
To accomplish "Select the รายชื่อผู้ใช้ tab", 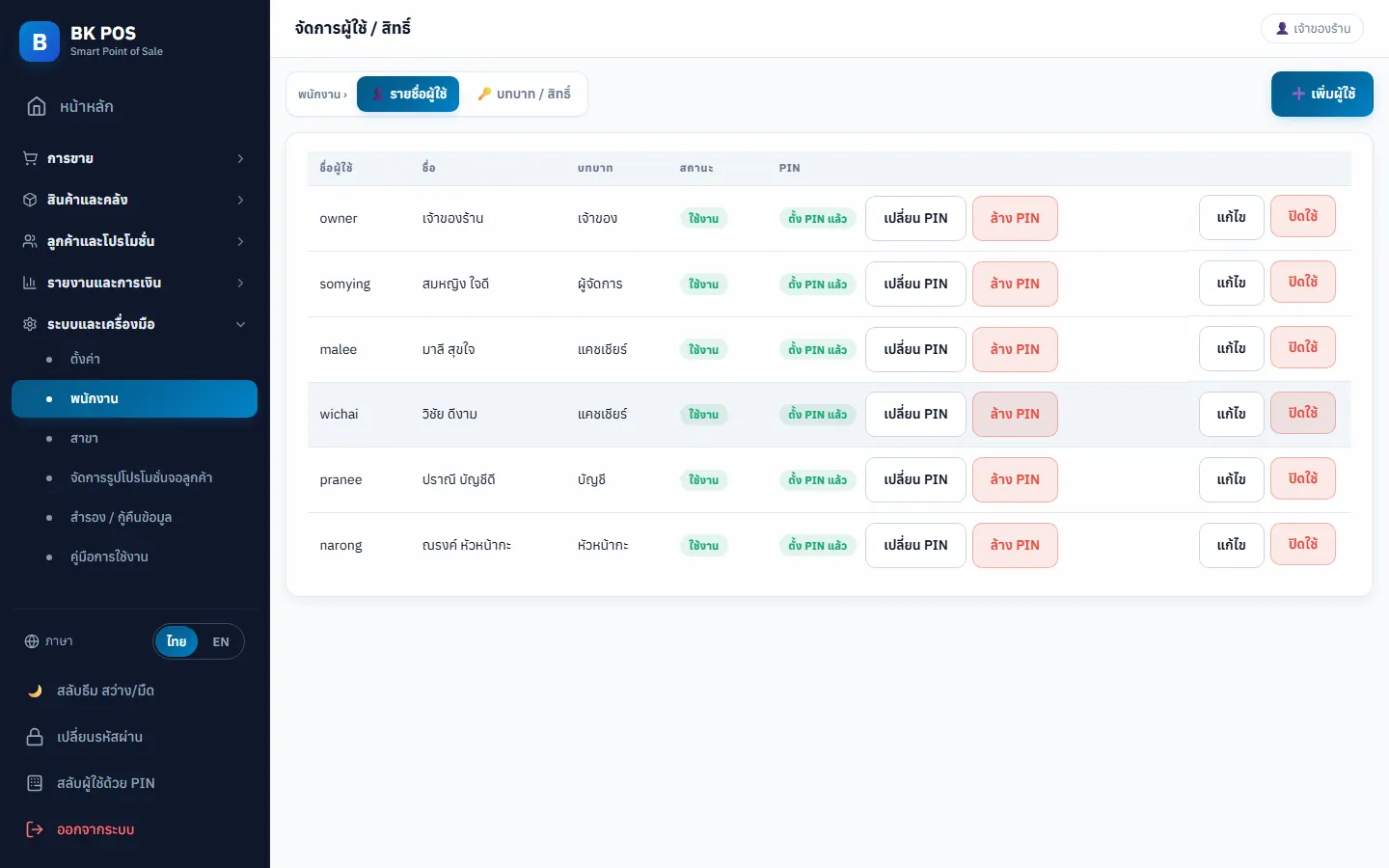I will [408, 94].
